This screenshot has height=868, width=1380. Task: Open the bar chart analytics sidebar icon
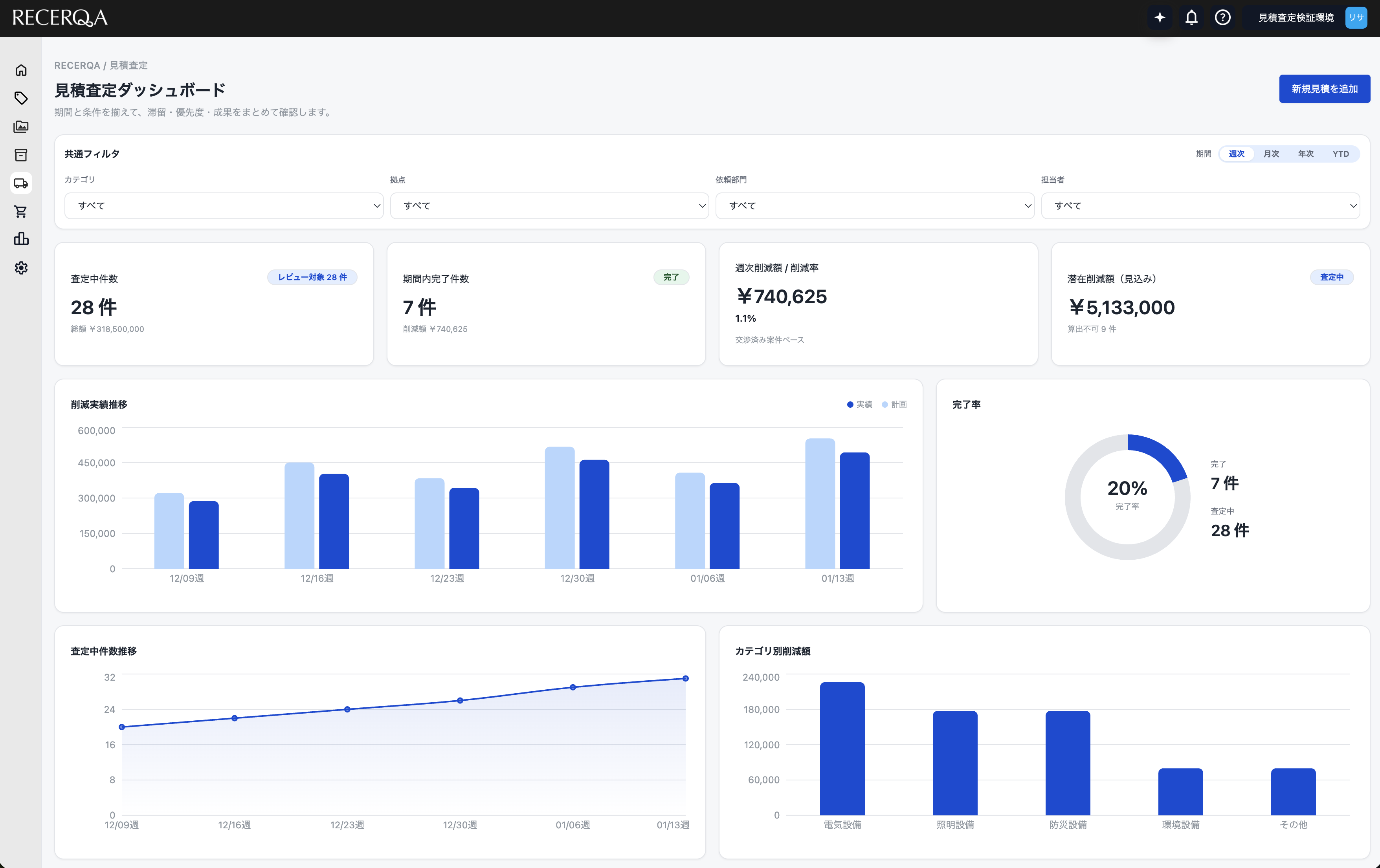click(21, 240)
